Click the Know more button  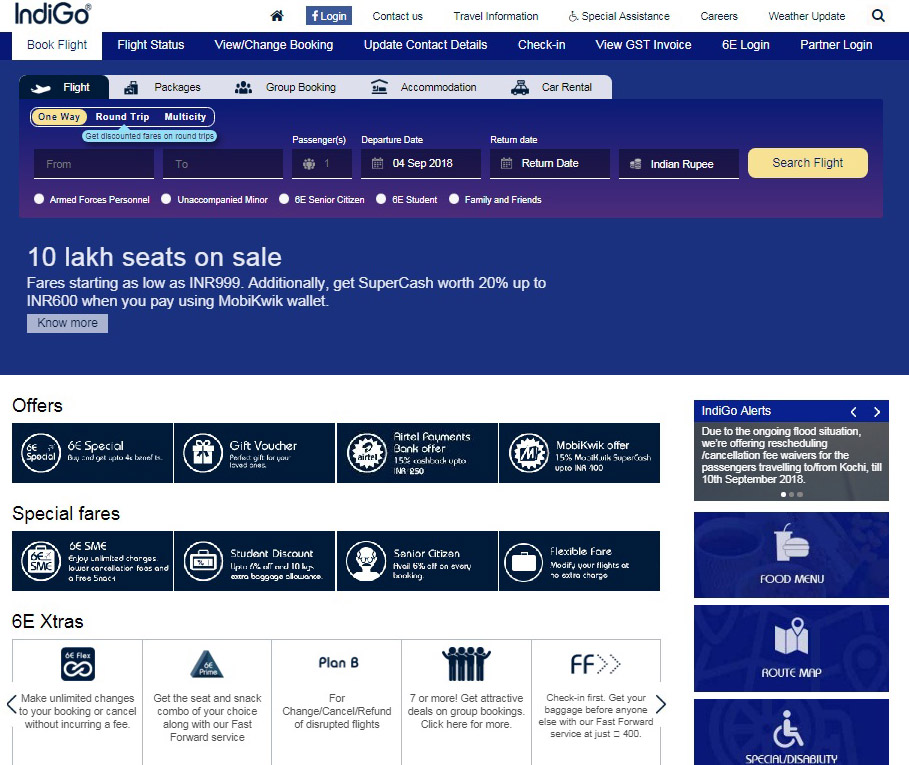coord(67,323)
